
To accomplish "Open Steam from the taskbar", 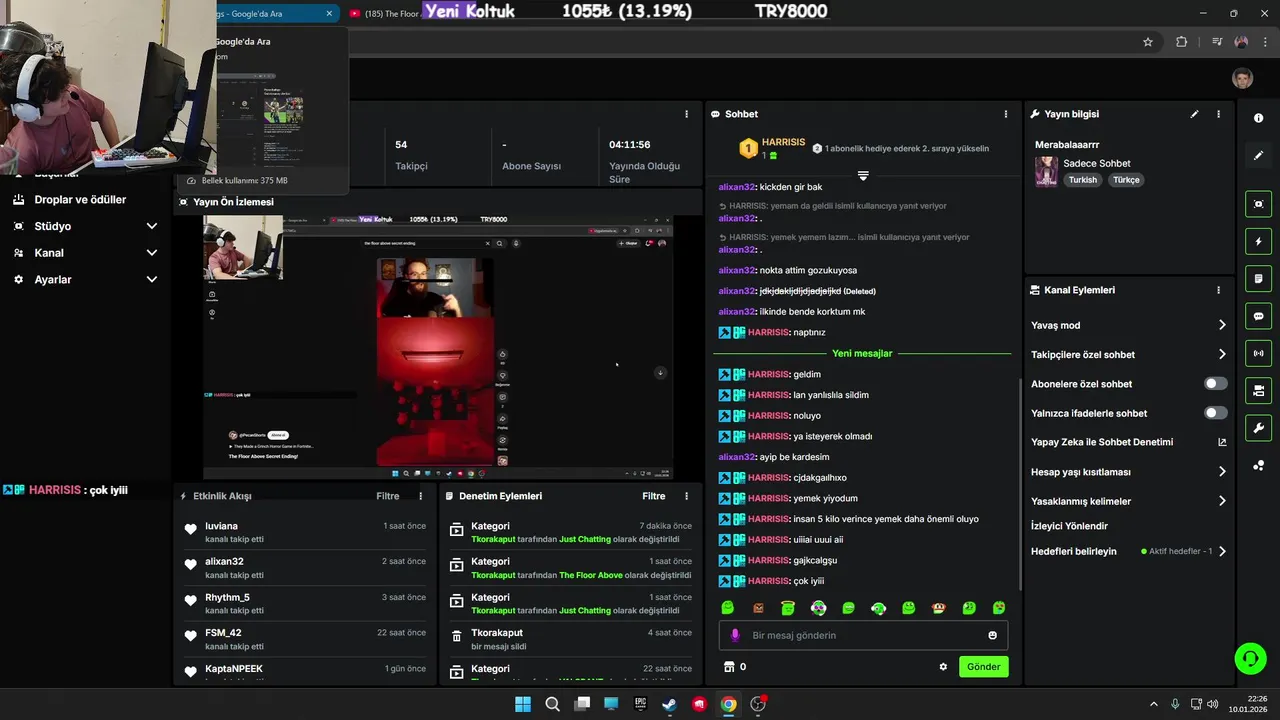I will click(669, 704).
